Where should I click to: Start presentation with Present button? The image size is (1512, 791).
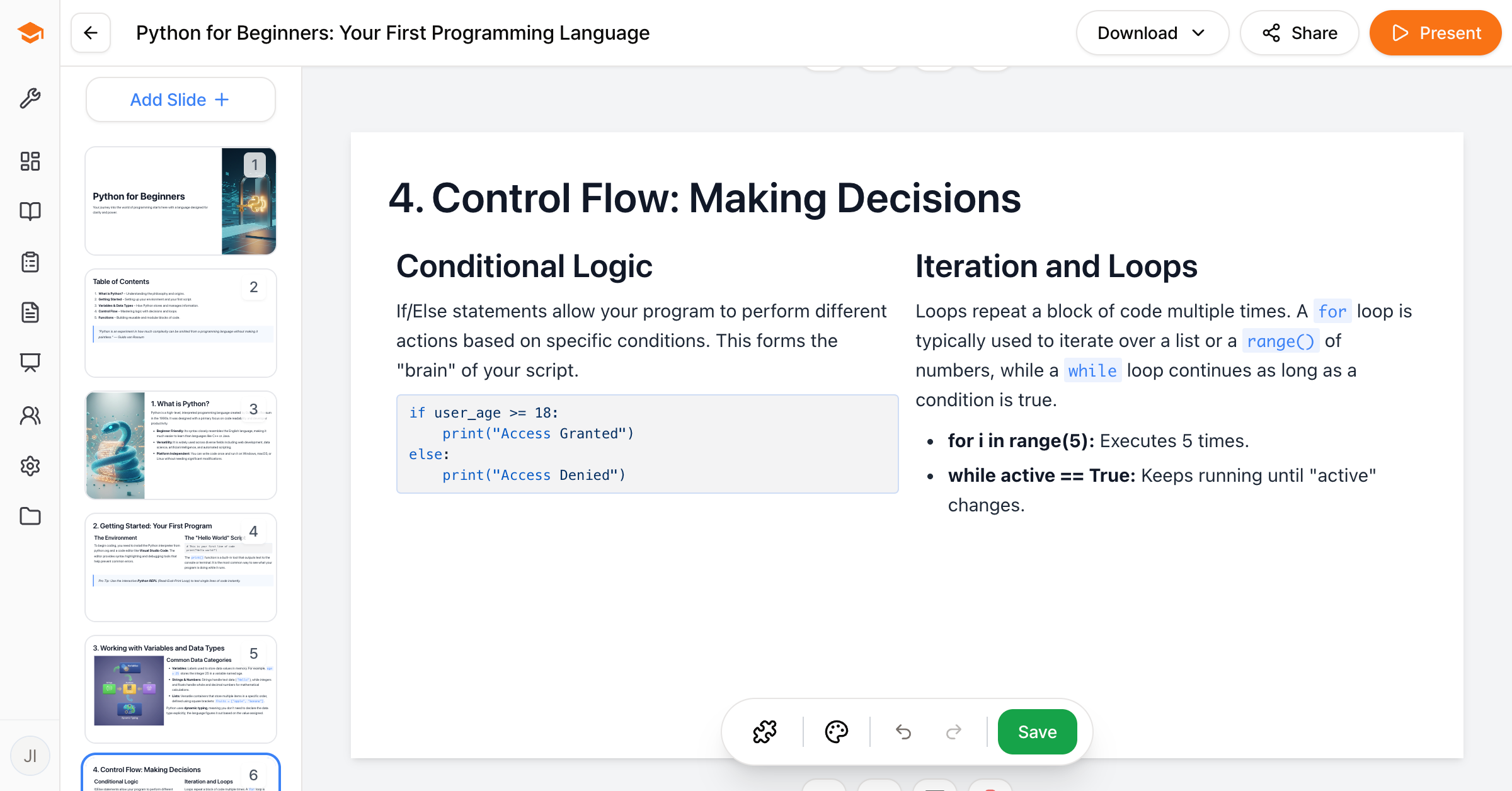(x=1435, y=33)
